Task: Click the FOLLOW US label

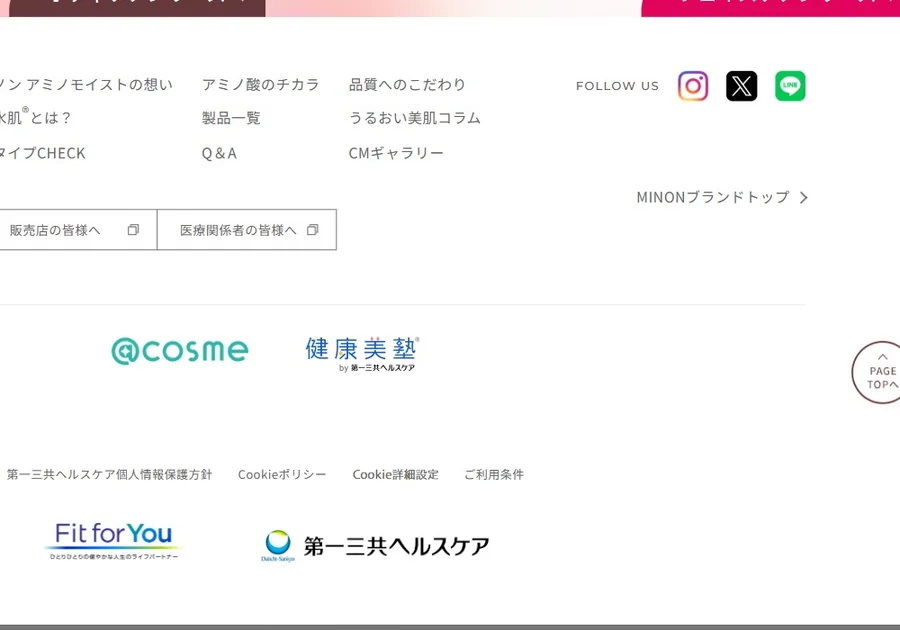Action: point(617,86)
